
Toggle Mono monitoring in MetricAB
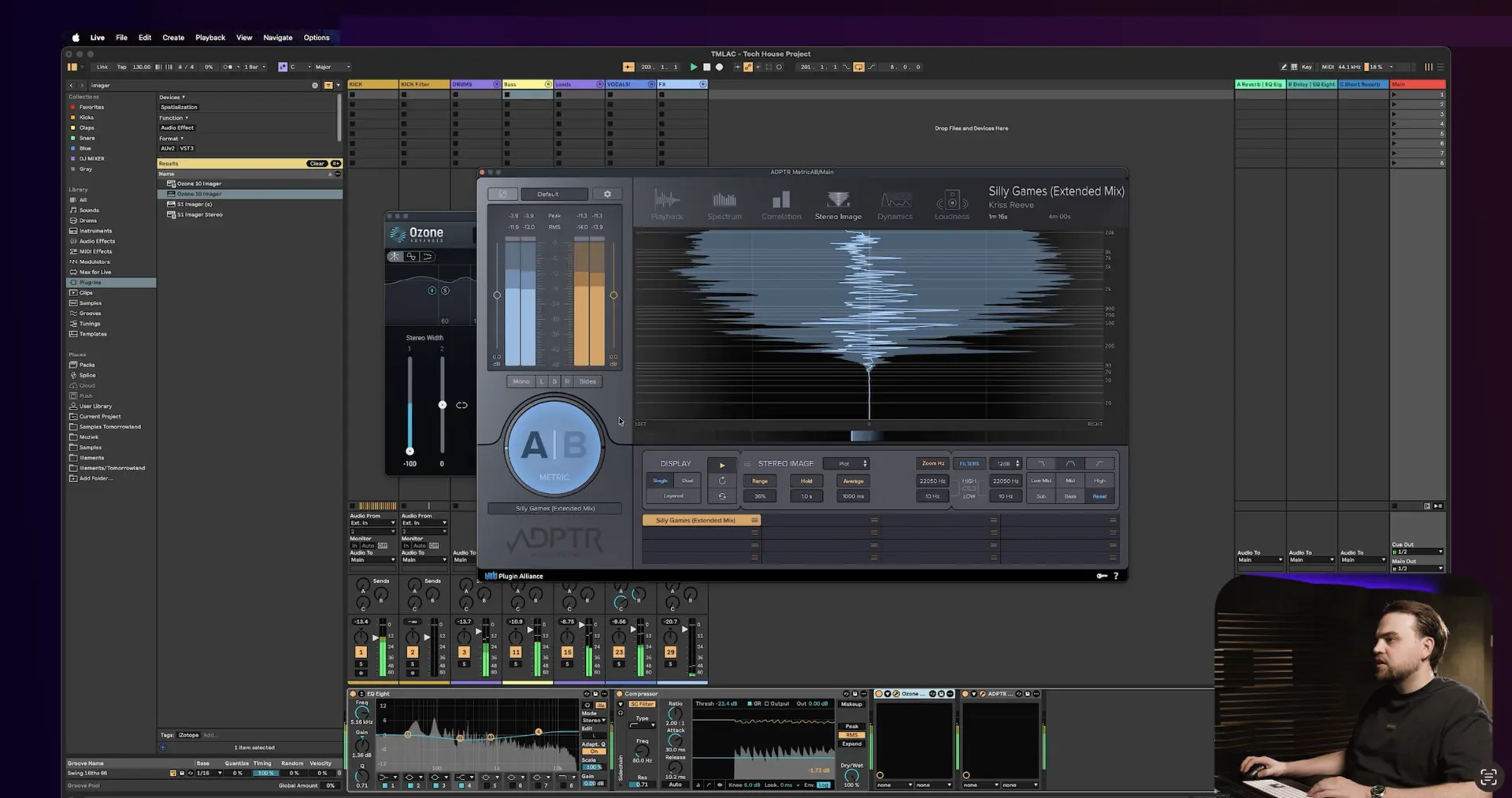[x=521, y=381]
